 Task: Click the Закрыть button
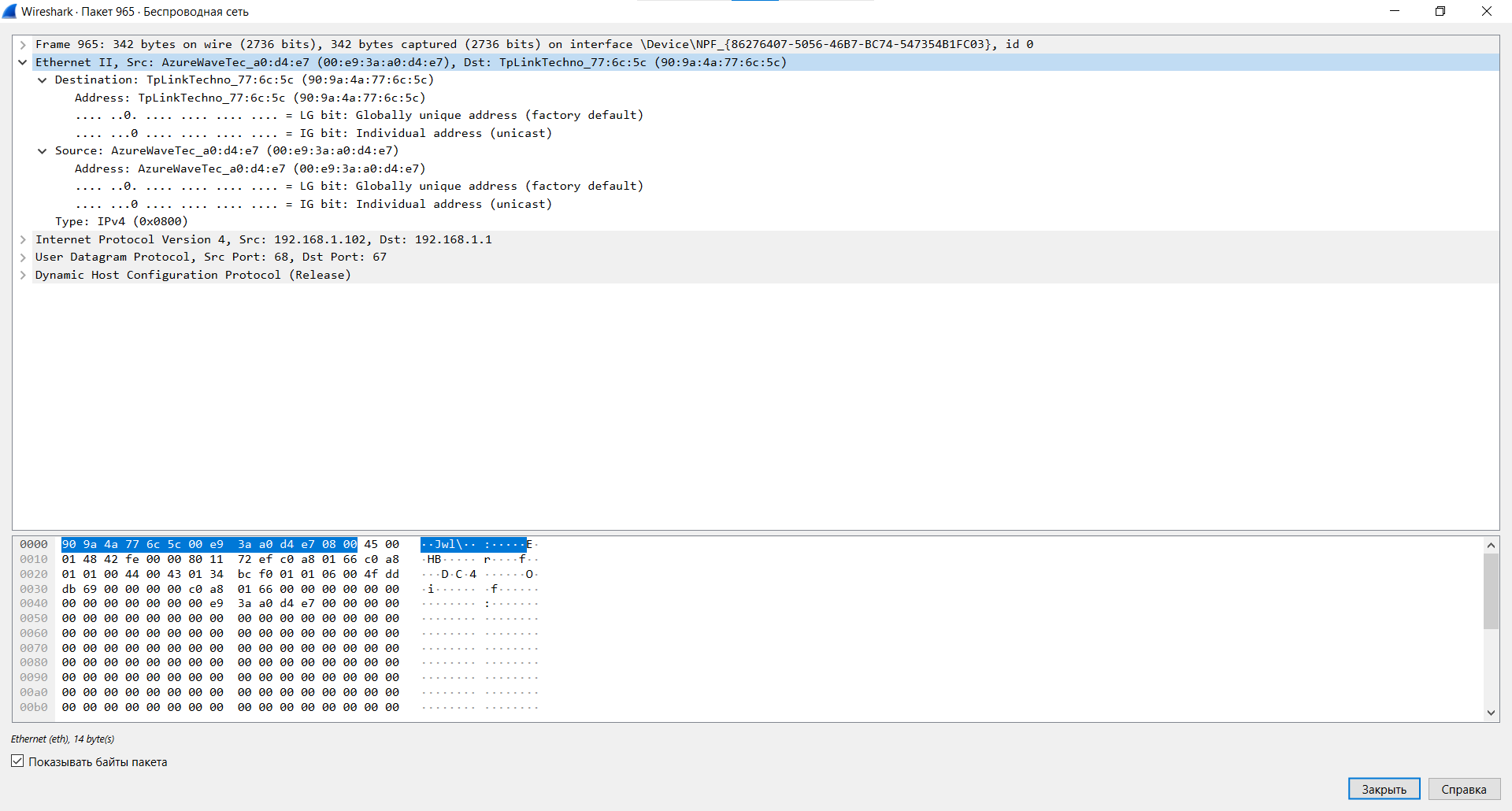click(x=1384, y=789)
